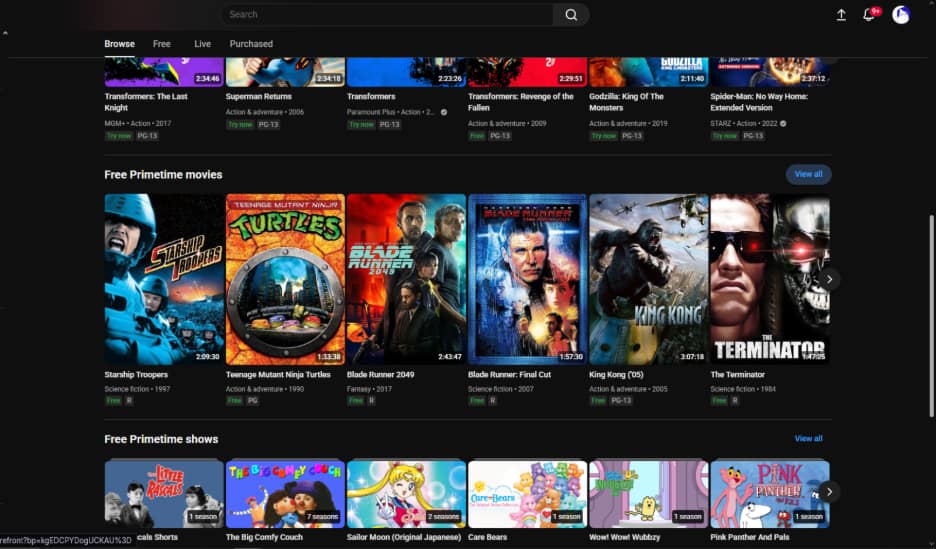The image size is (936, 549).
Task: Open the upload icon in header
Action: pos(841,15)
